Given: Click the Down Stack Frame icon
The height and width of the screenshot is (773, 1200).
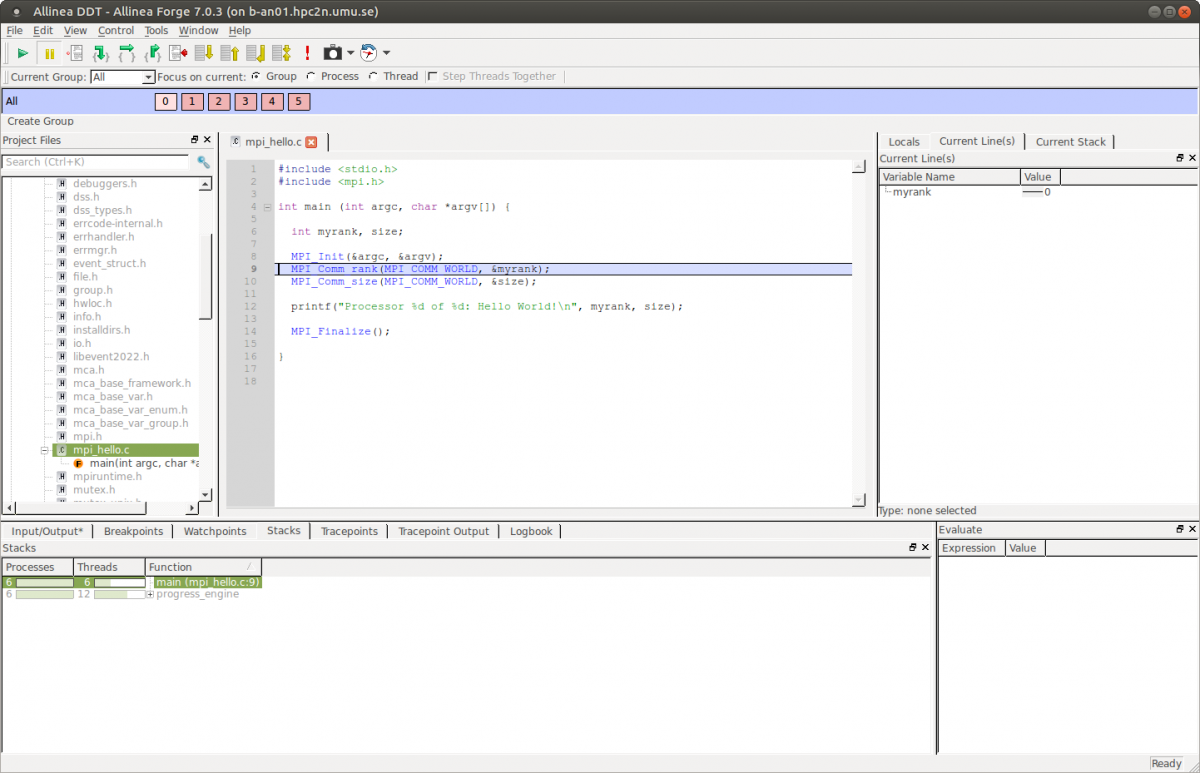Looking at the screenshot, I should [x=204, y=53].
